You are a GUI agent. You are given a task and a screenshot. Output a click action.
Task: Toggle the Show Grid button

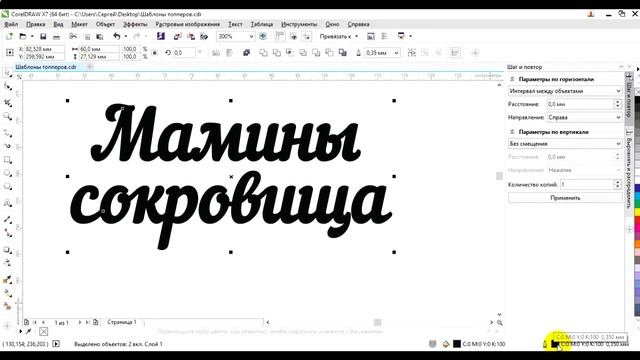pos(293,36)
